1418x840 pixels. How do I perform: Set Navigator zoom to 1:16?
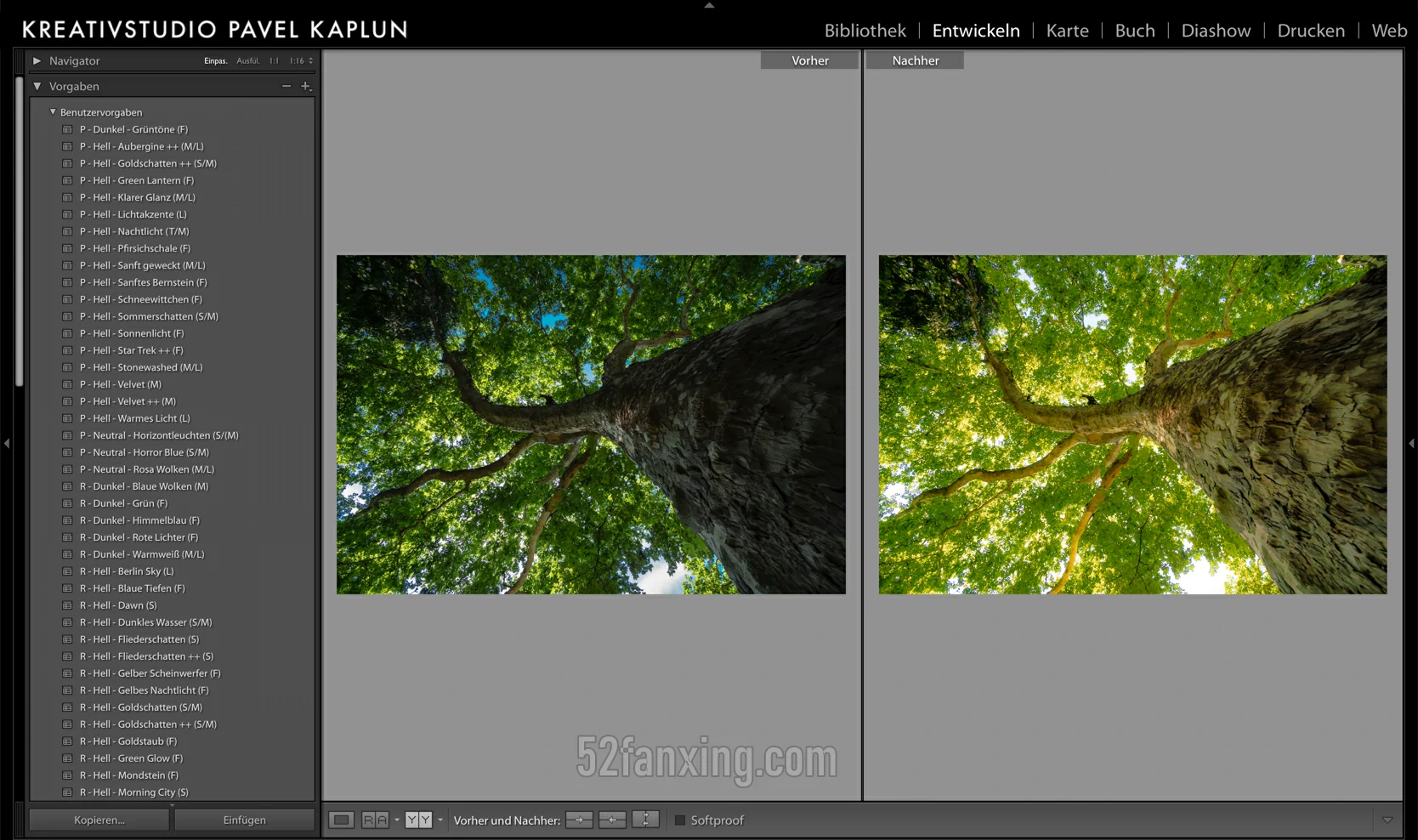297,61
